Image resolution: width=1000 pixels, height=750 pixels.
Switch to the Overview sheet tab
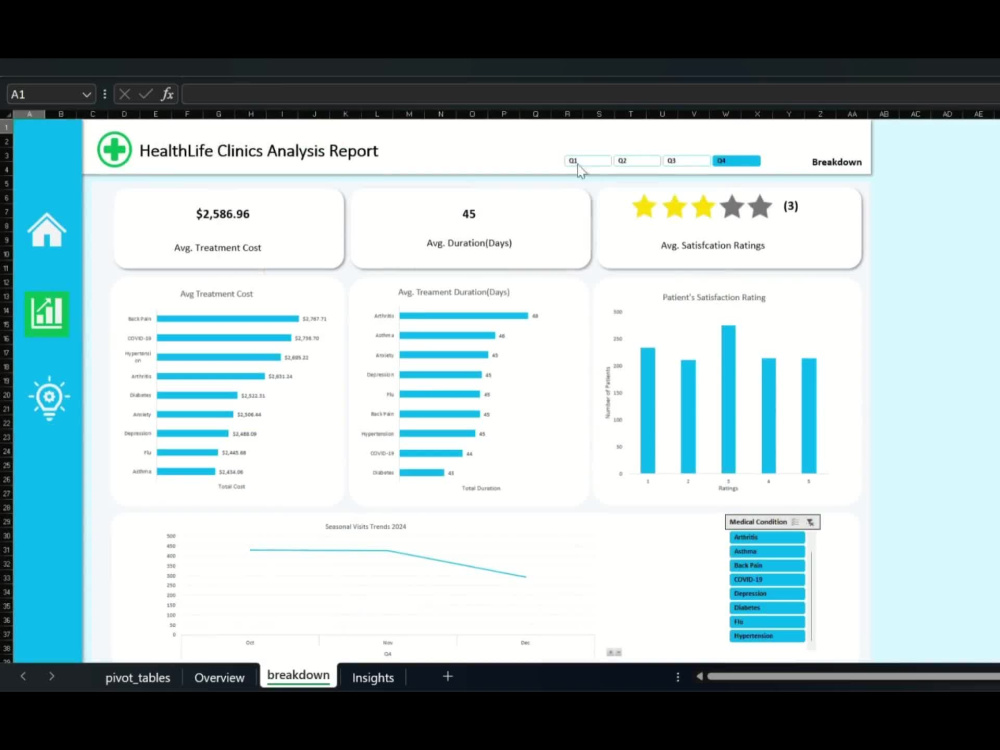219,678
